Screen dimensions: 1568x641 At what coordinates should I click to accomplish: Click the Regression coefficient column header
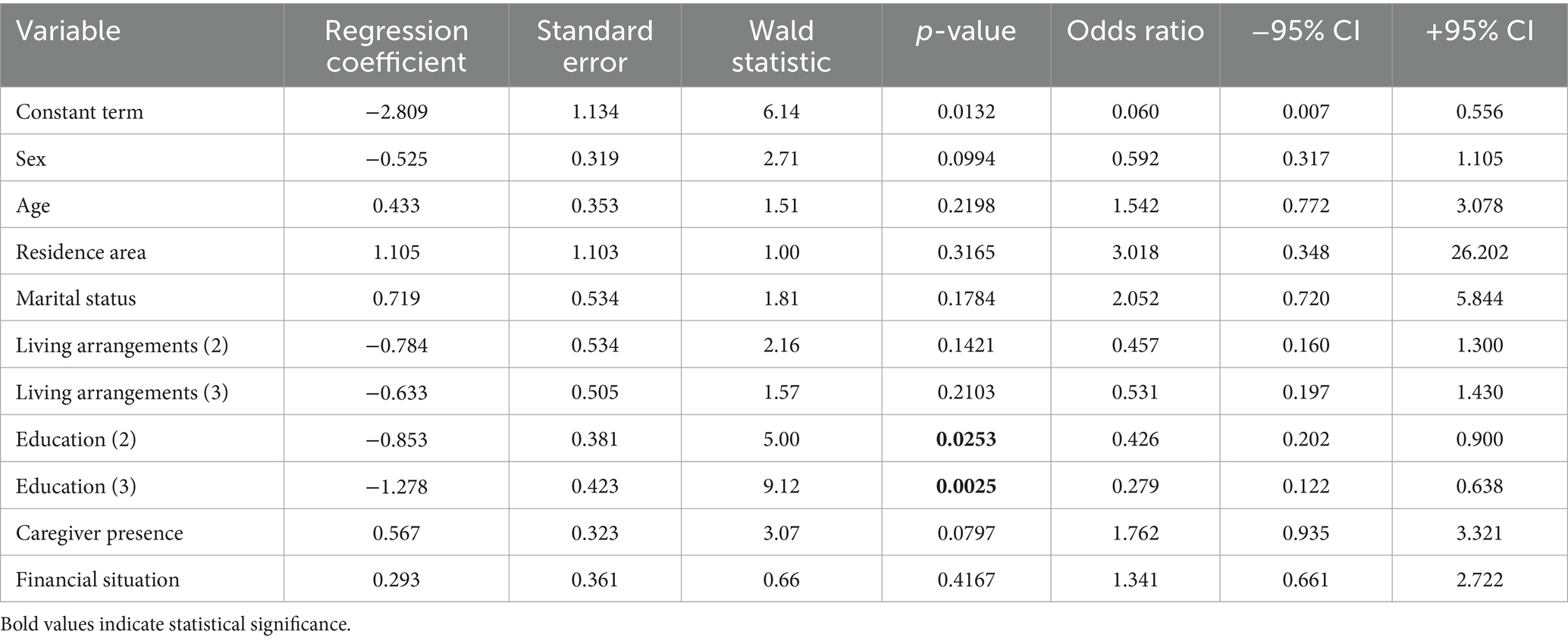396,45
